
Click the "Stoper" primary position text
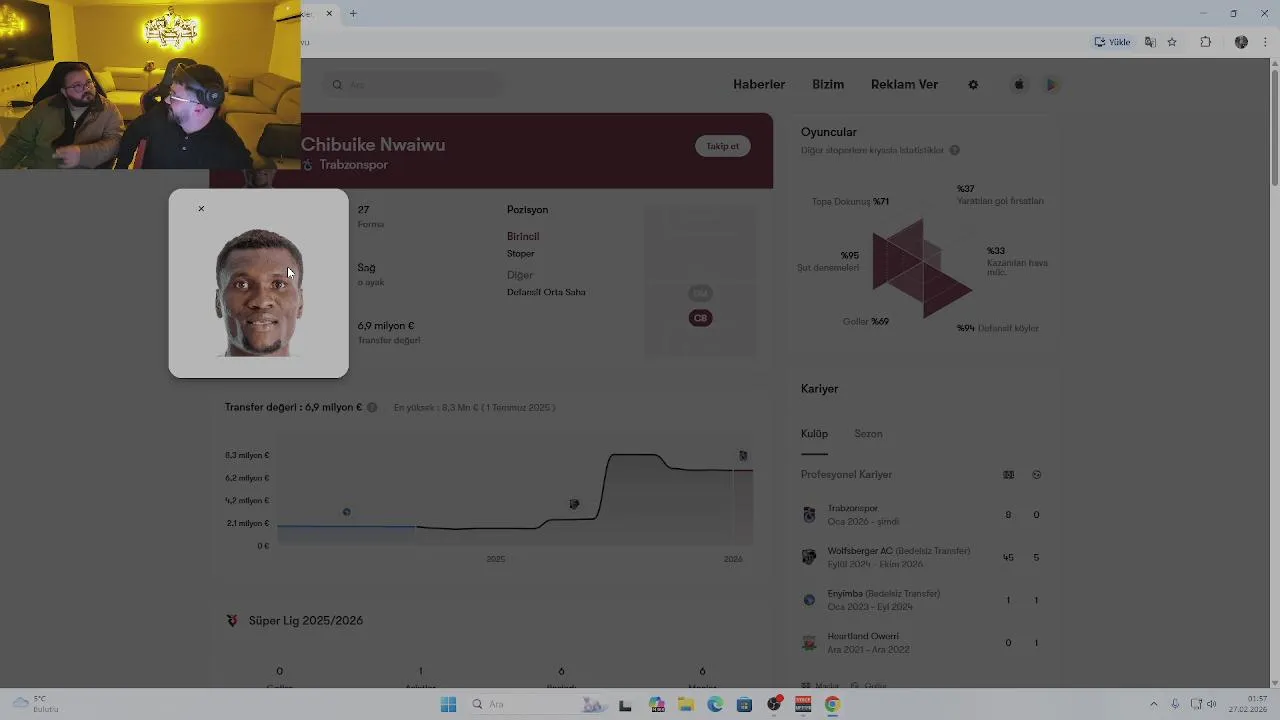520,254
